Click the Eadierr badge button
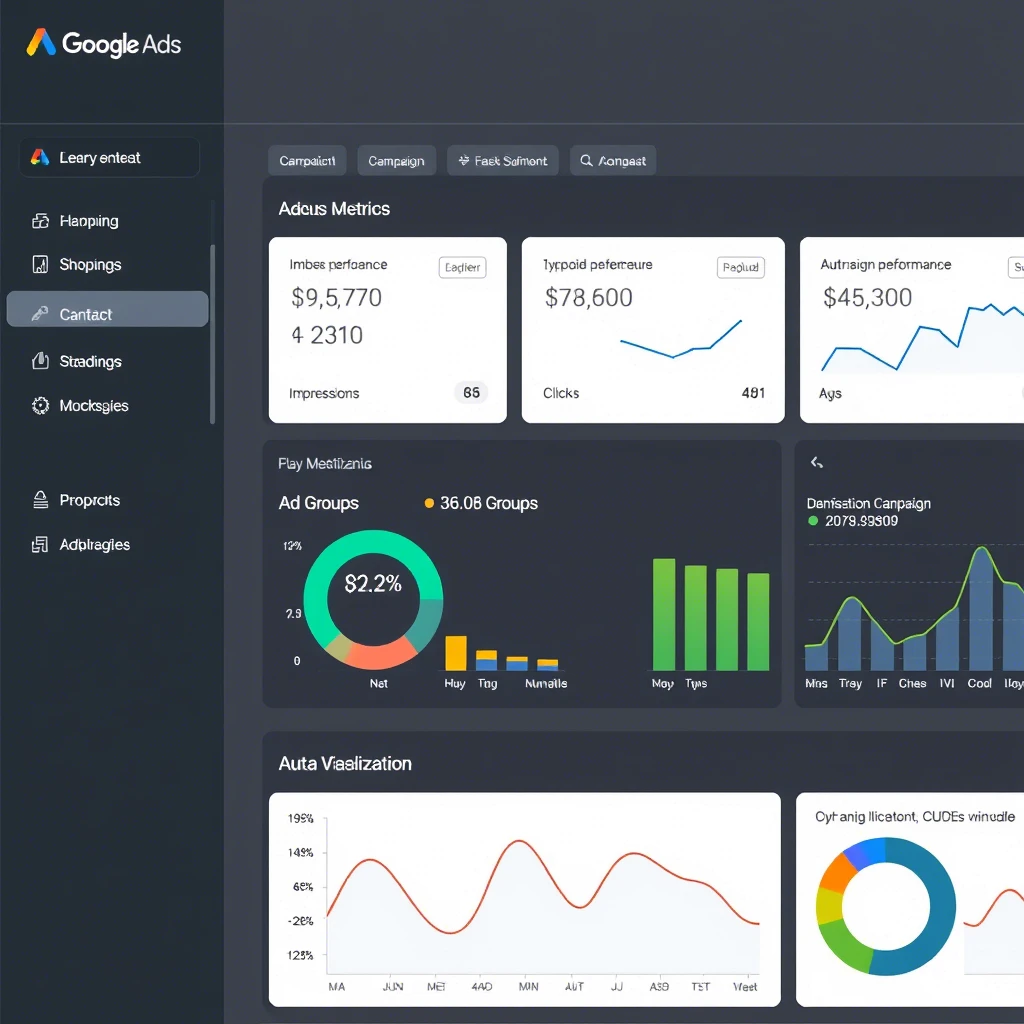This screenshot has width=1024, height=1024. pyautogui.click(x=462, y=267)
